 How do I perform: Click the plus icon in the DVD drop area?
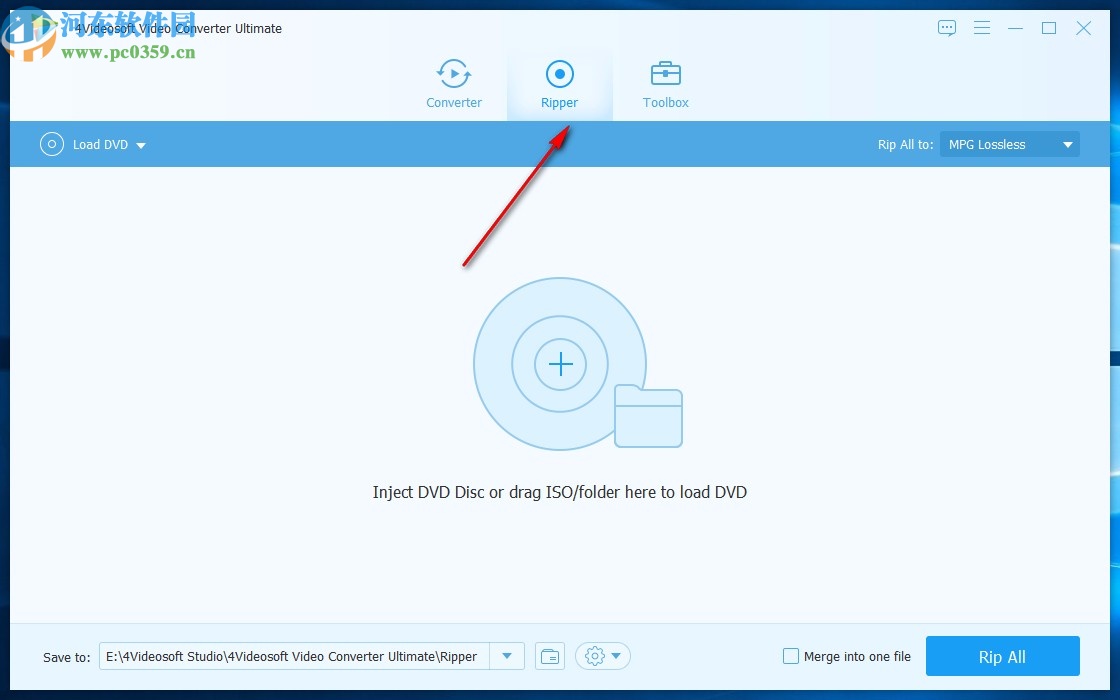[559, 364]
